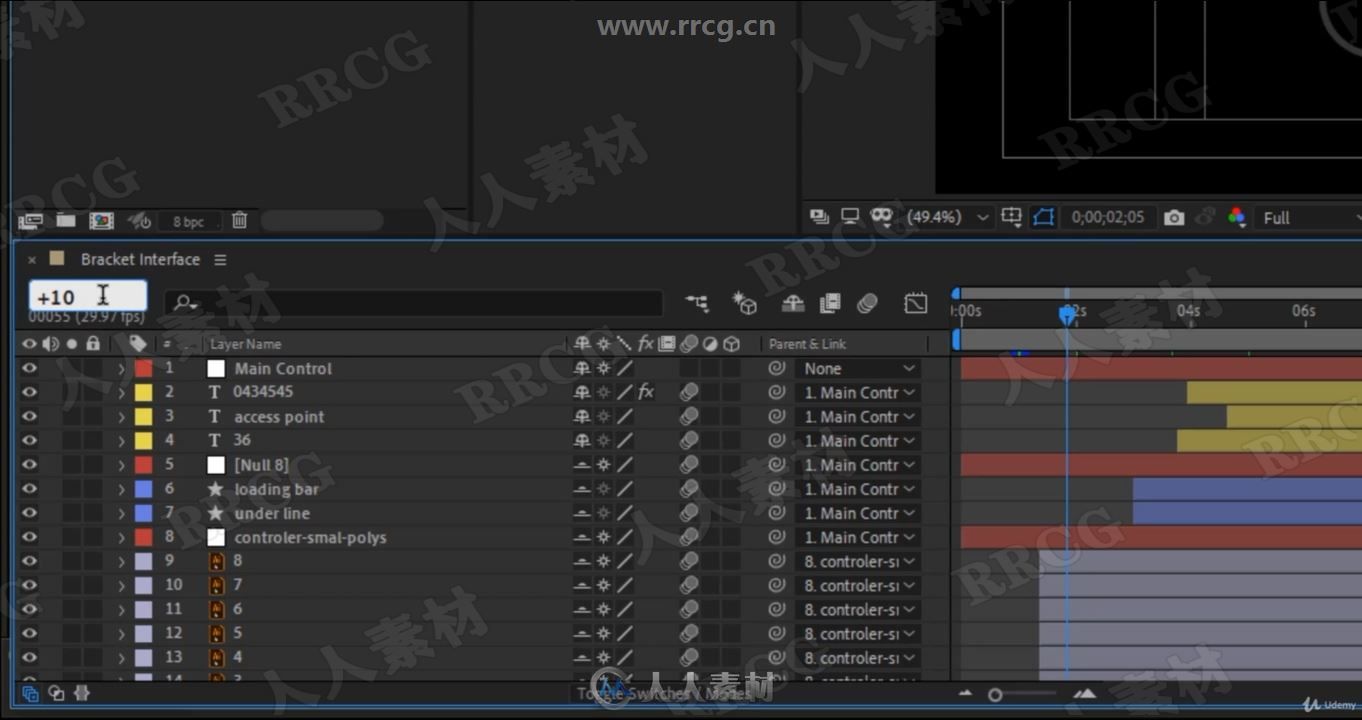Toggle visibility of the 36 text layer
1362x720 pixels.
(x=29, y=440)
